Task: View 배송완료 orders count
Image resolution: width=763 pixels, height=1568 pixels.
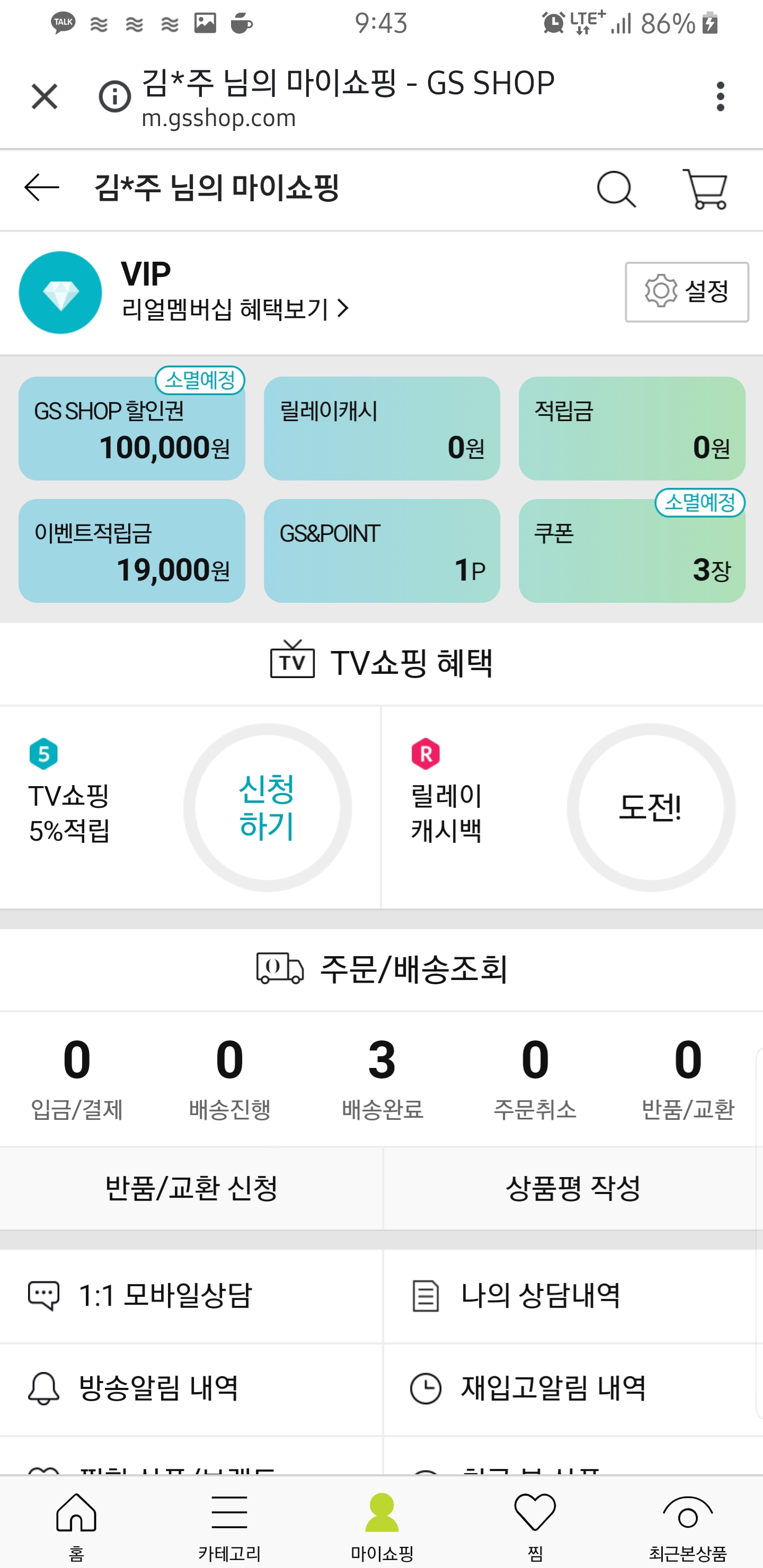Action: [x=382, y=1077]
